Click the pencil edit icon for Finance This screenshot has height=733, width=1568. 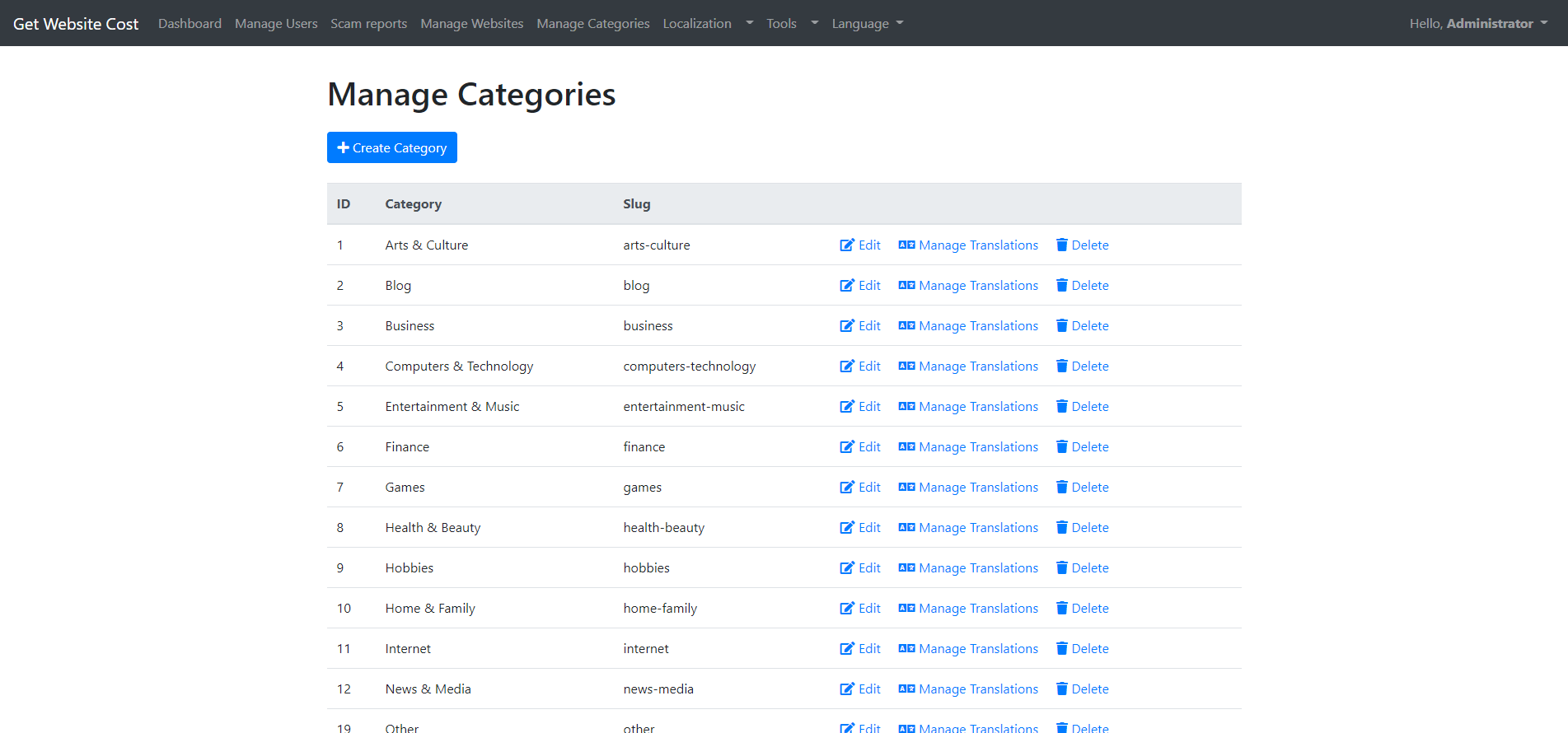[x=847, y=446]
